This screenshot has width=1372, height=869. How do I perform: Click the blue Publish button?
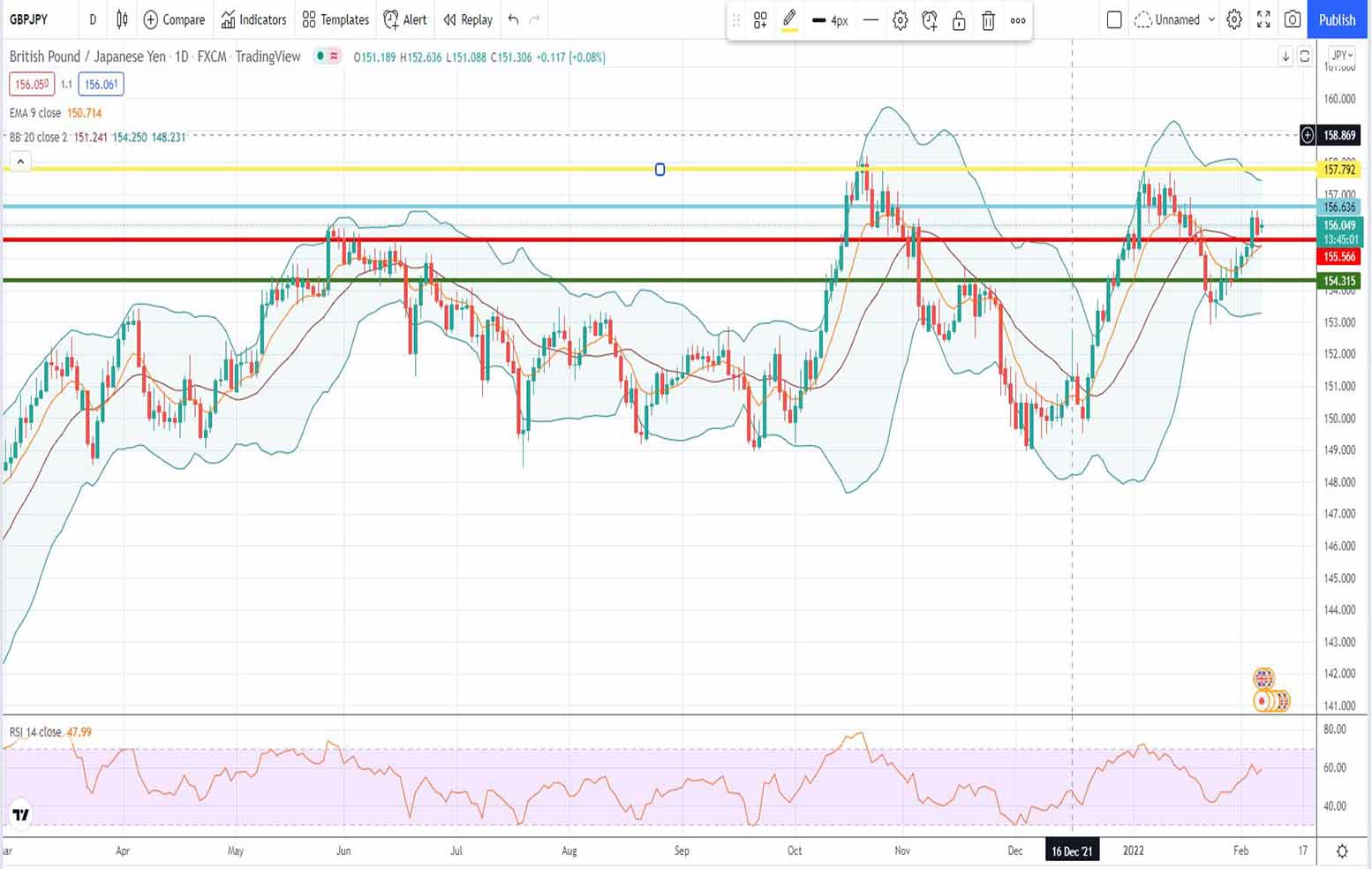click(1337, 19)
